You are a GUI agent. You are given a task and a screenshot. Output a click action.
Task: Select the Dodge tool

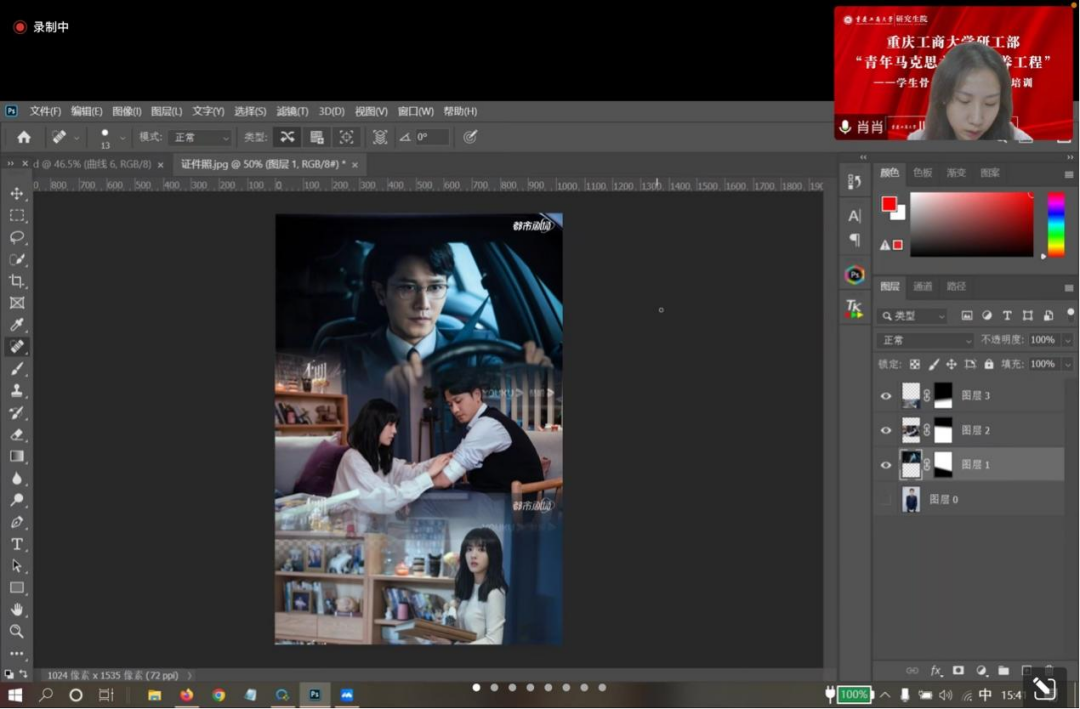coord(17,500)
